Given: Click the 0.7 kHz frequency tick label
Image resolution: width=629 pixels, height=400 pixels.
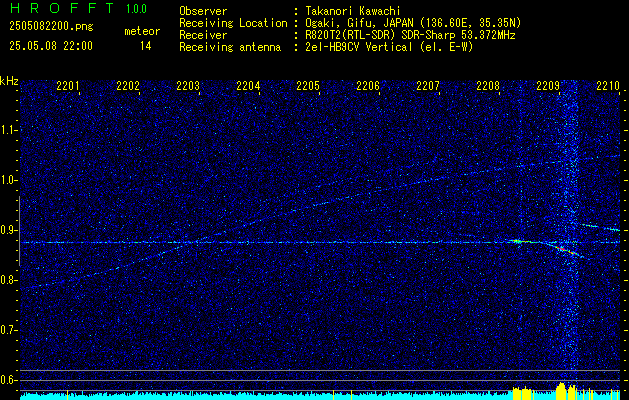Looking at the screenshot, I should (8, 330).
